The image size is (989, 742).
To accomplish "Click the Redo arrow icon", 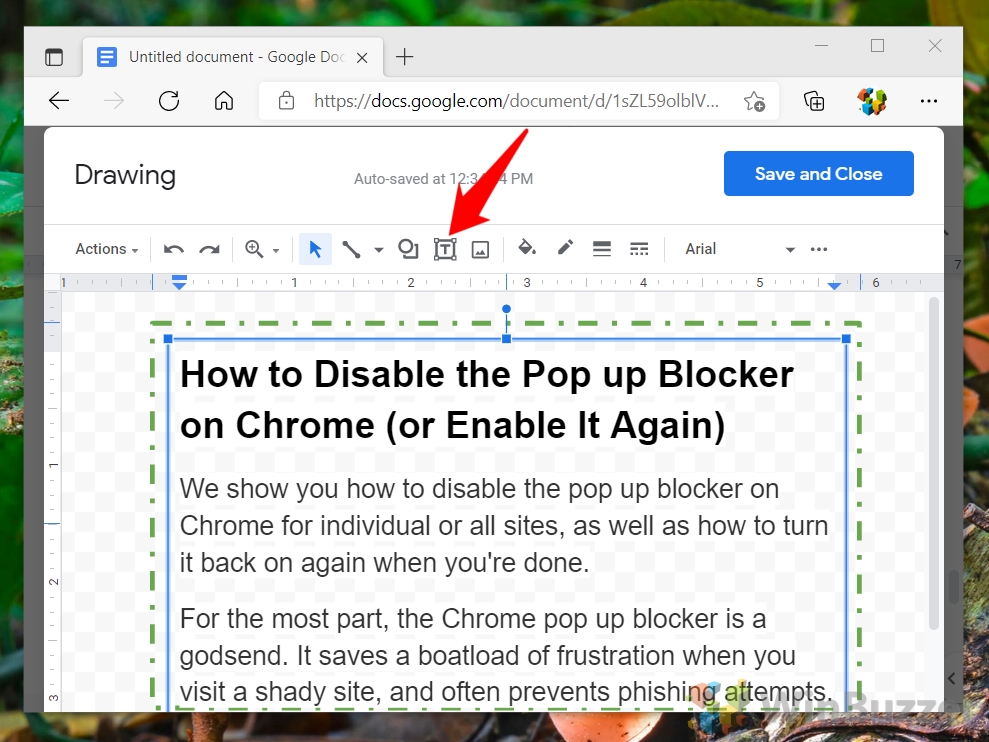I will click(x=209, y=249).
